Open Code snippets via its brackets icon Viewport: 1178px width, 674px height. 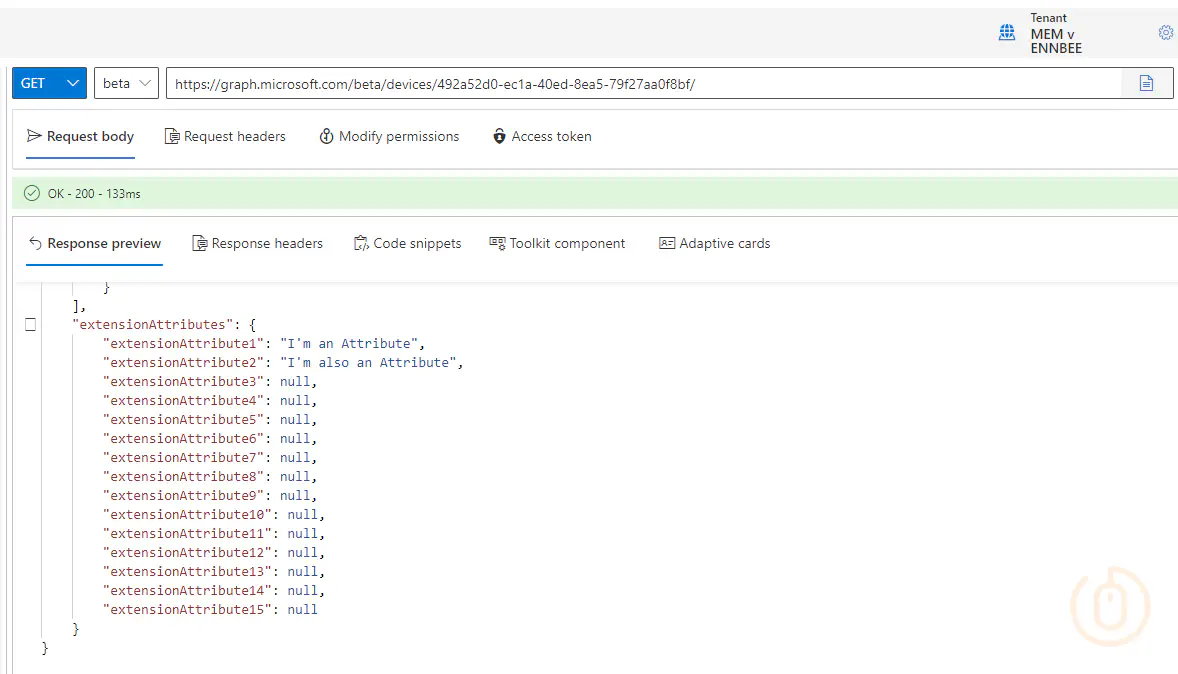(x=359, y=243)
